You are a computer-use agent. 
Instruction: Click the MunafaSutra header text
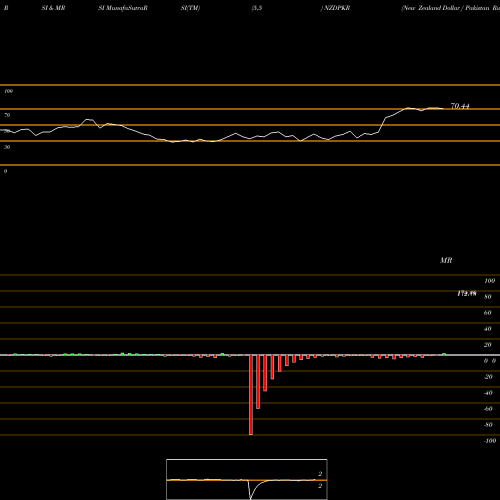pyautogui.click(x=123, y=8)
